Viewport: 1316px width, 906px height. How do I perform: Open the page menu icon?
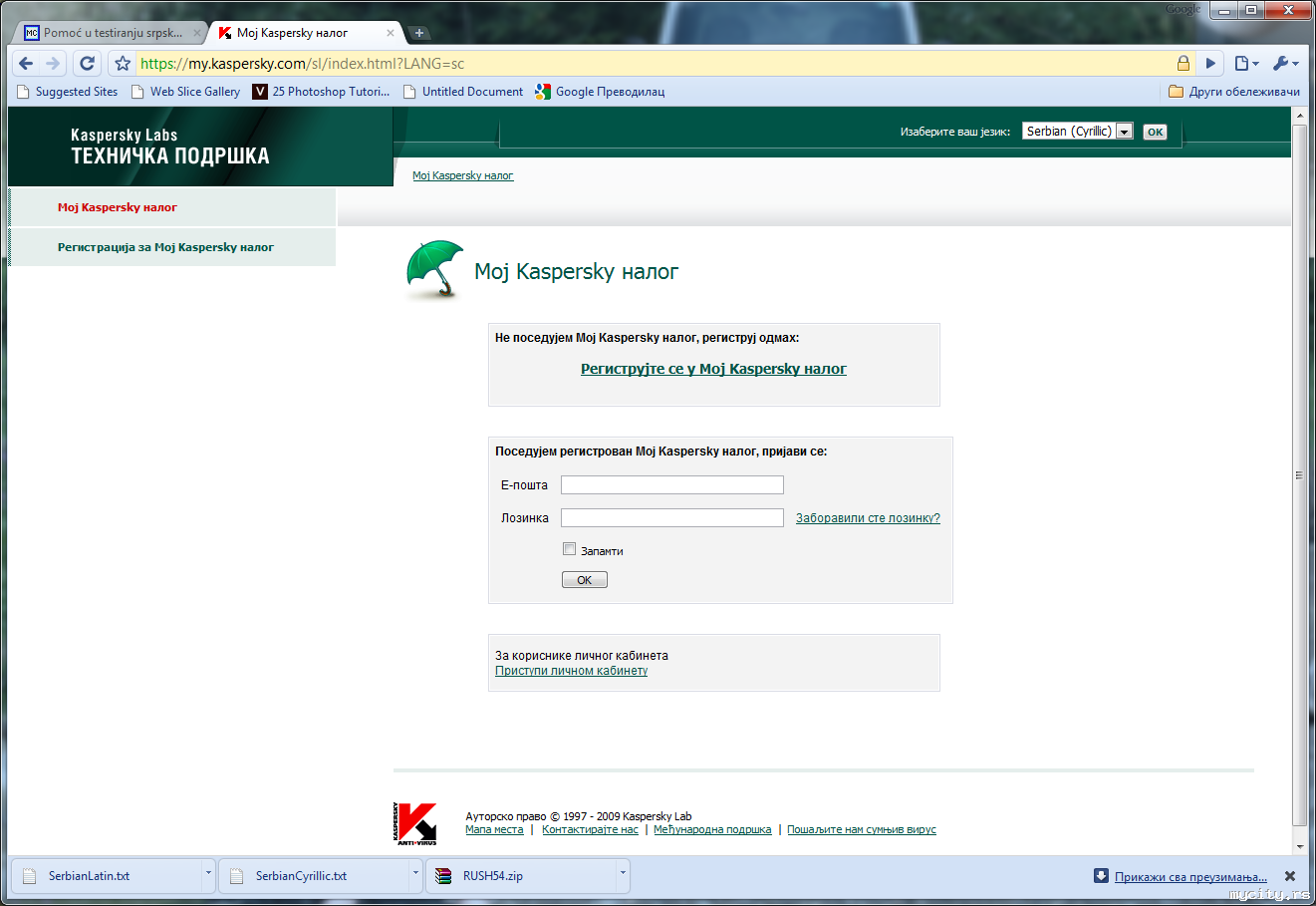tap(1246, 64)
